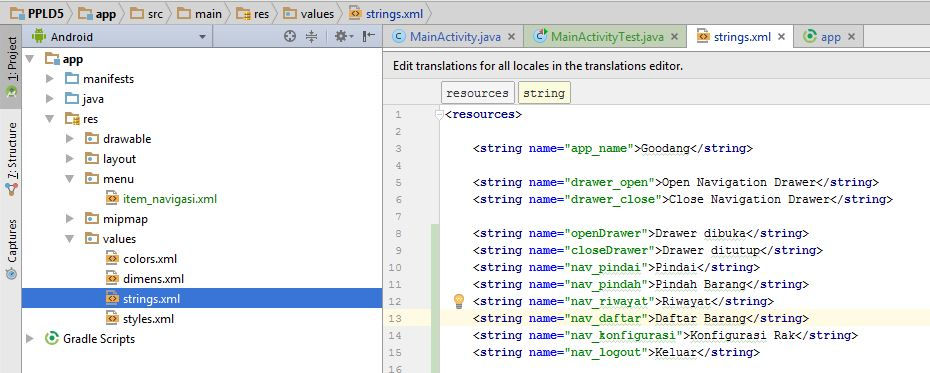Close the MainActivityTest.java tab
This screenshot has width=930, height=373.
click(674, 37)
